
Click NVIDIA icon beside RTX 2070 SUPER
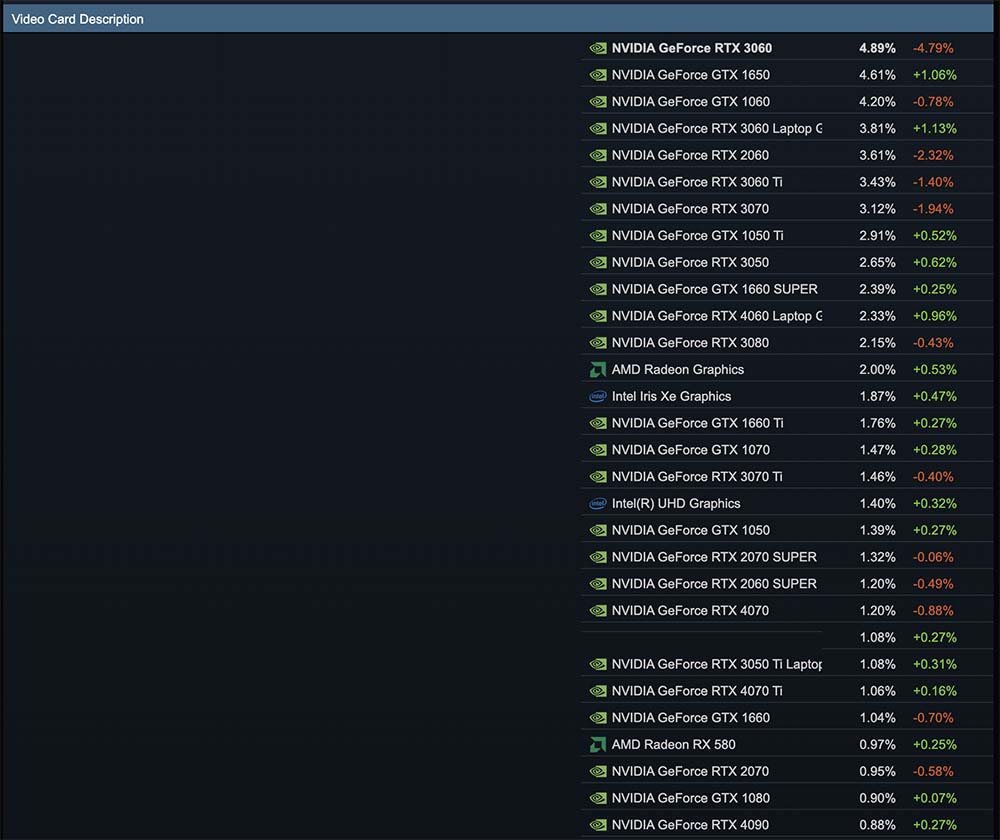[598, 557]
